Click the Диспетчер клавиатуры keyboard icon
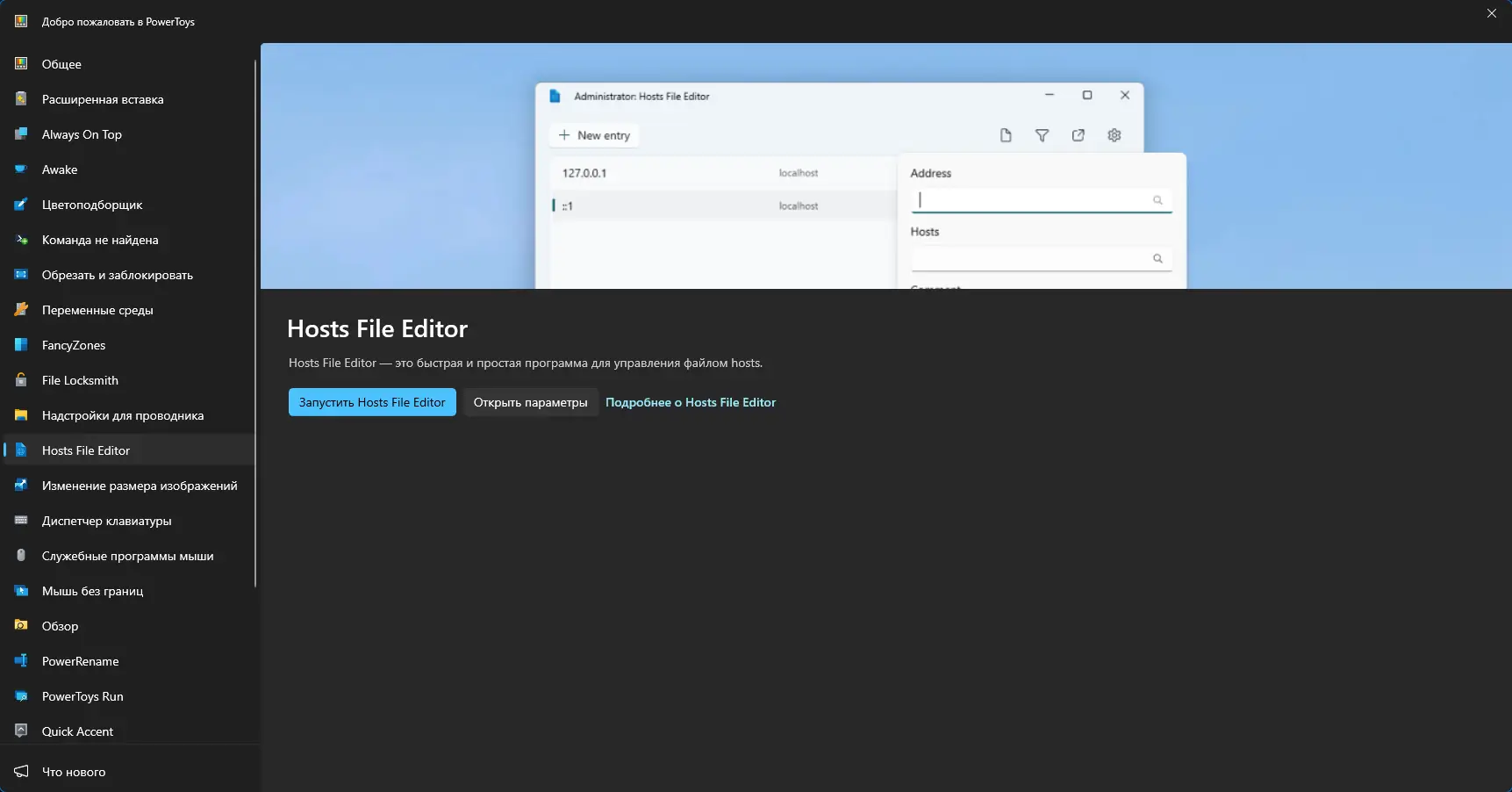1512x792 pixels. coord(21,521)
